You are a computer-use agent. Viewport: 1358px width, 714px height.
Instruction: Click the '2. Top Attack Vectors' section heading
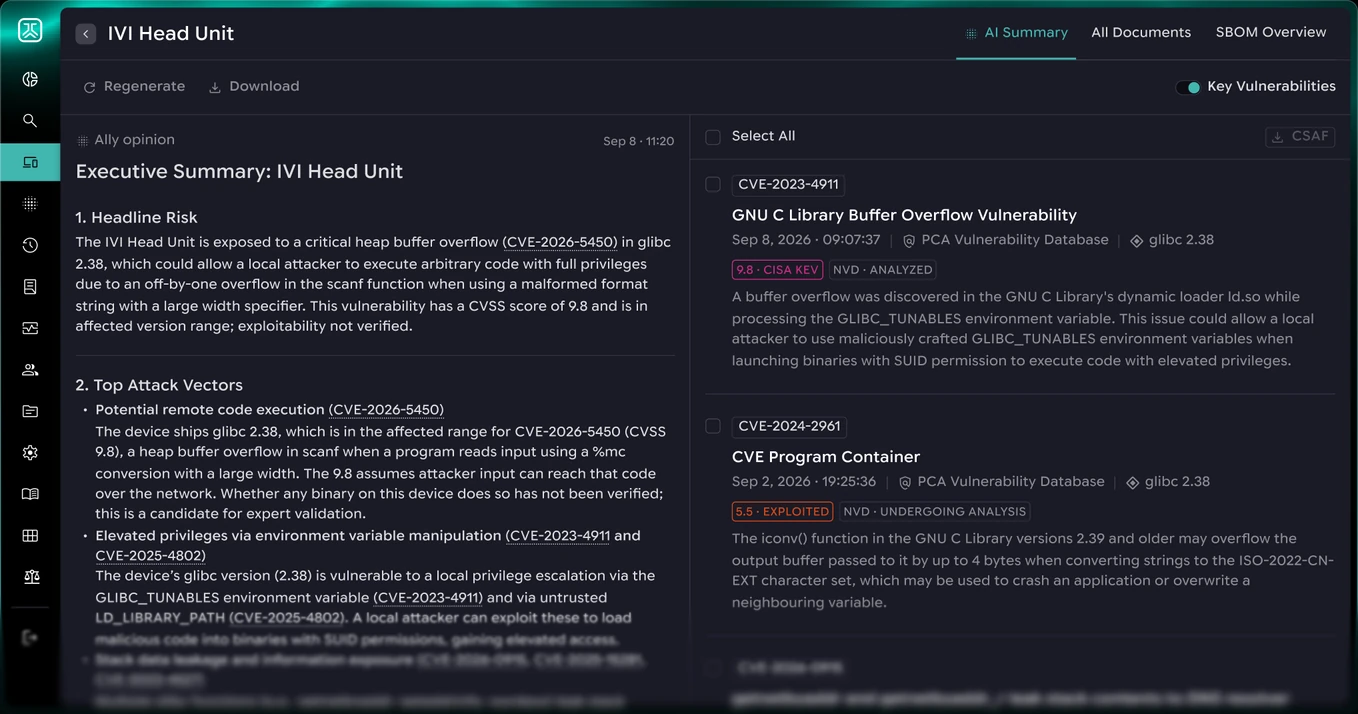(159, 385)
